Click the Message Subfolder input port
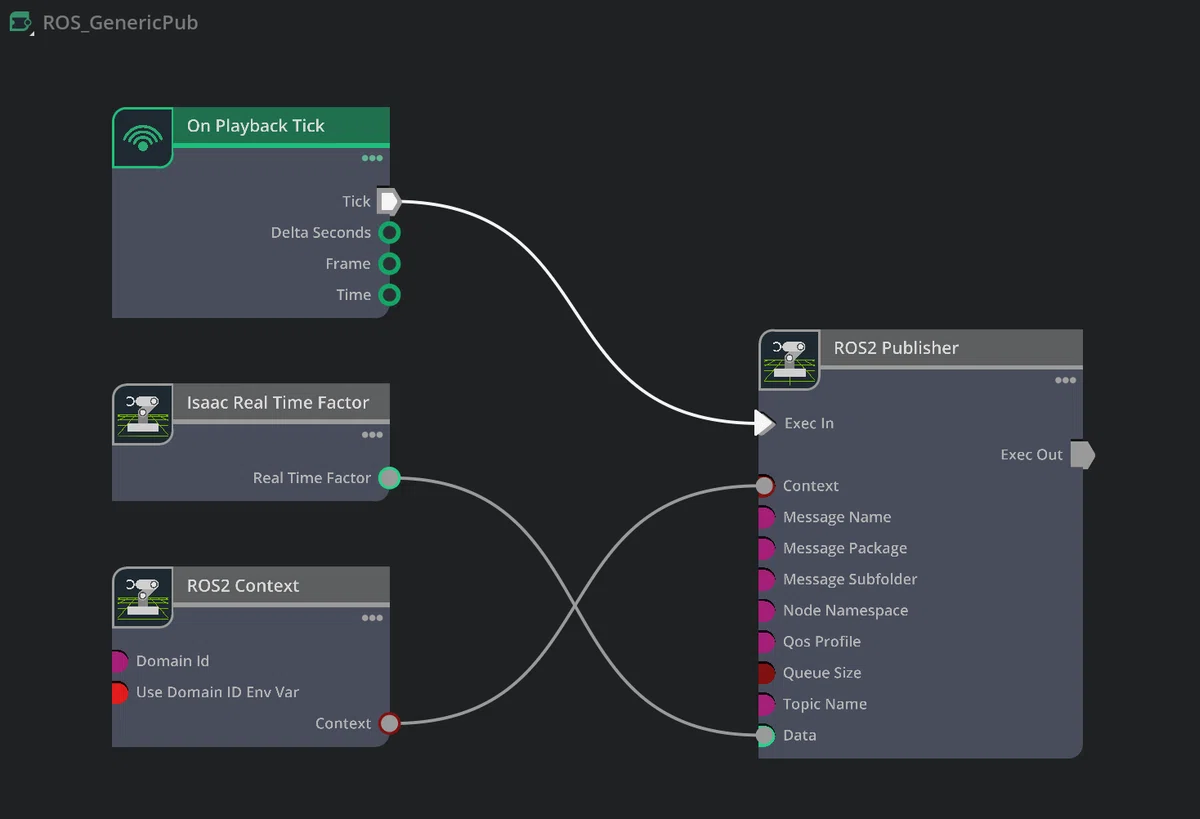This screenshot has width=1200, height=819. click(766, 579)
